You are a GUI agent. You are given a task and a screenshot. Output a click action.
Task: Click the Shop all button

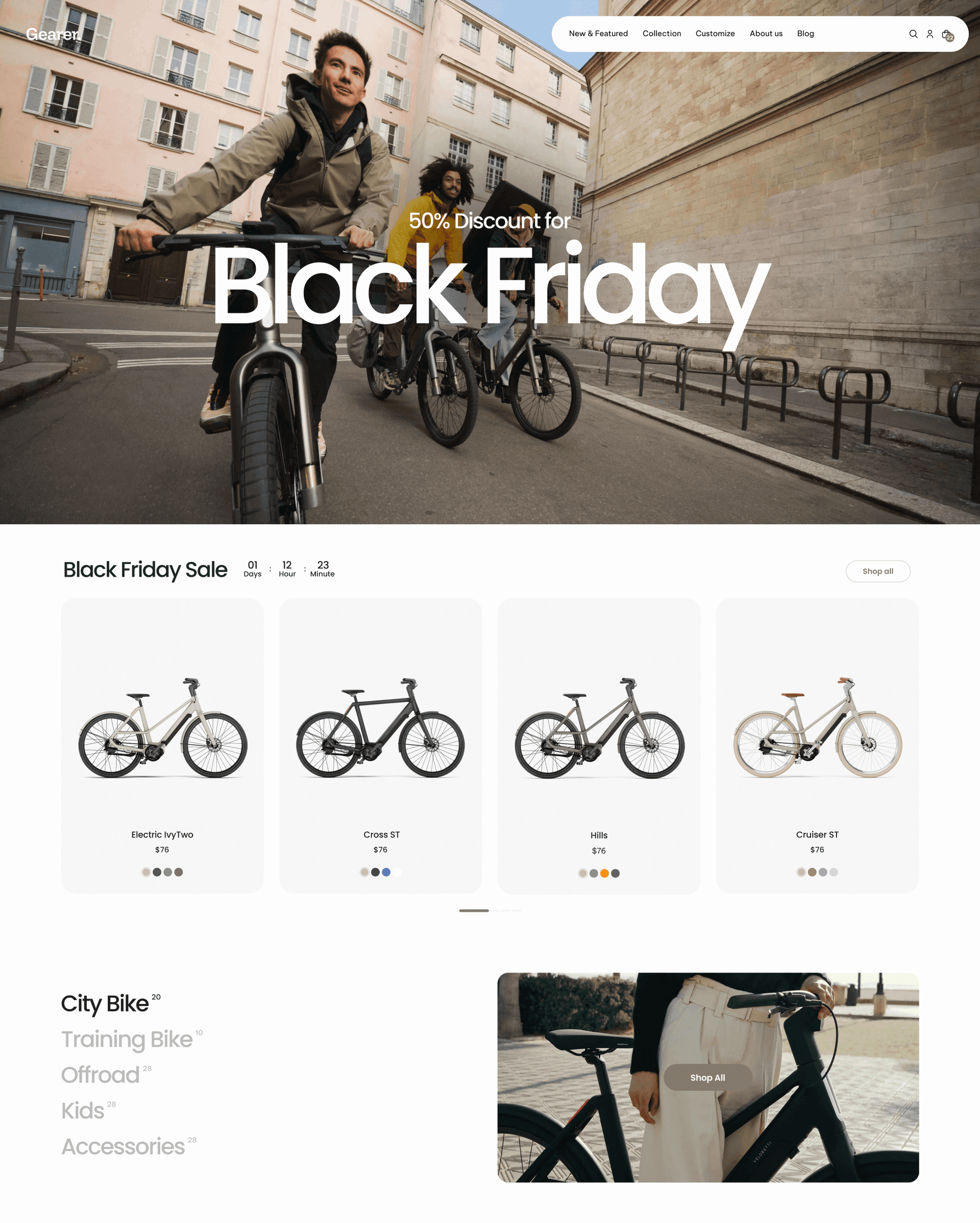[x=877, y=571]
